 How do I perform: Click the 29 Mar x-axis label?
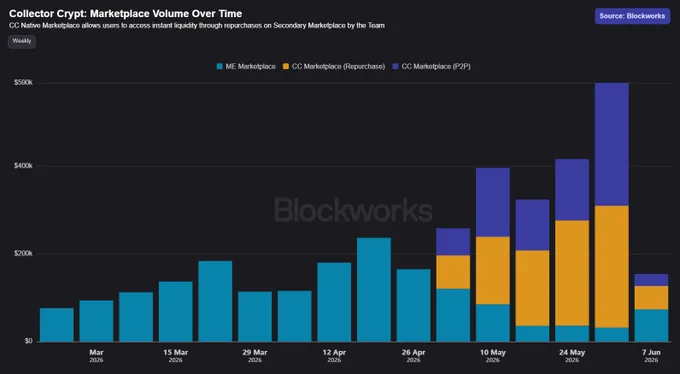(255, 356)
